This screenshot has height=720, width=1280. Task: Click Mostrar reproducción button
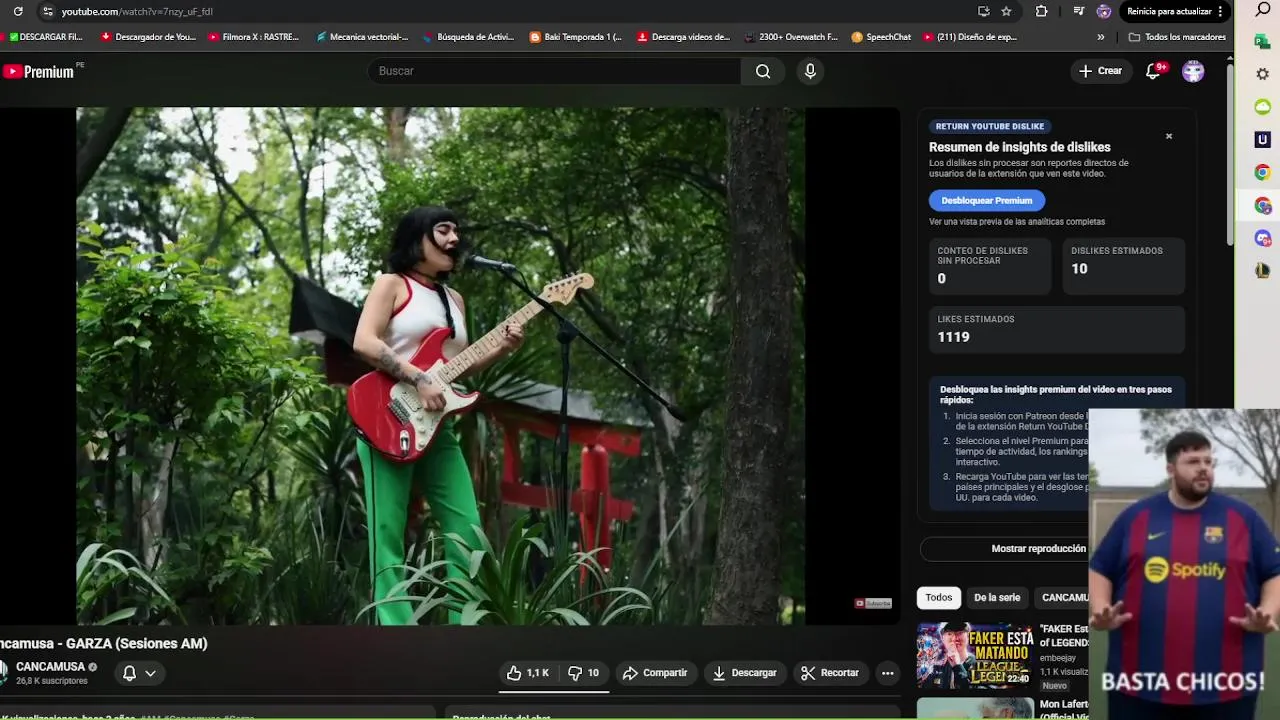pos(1038,548)
